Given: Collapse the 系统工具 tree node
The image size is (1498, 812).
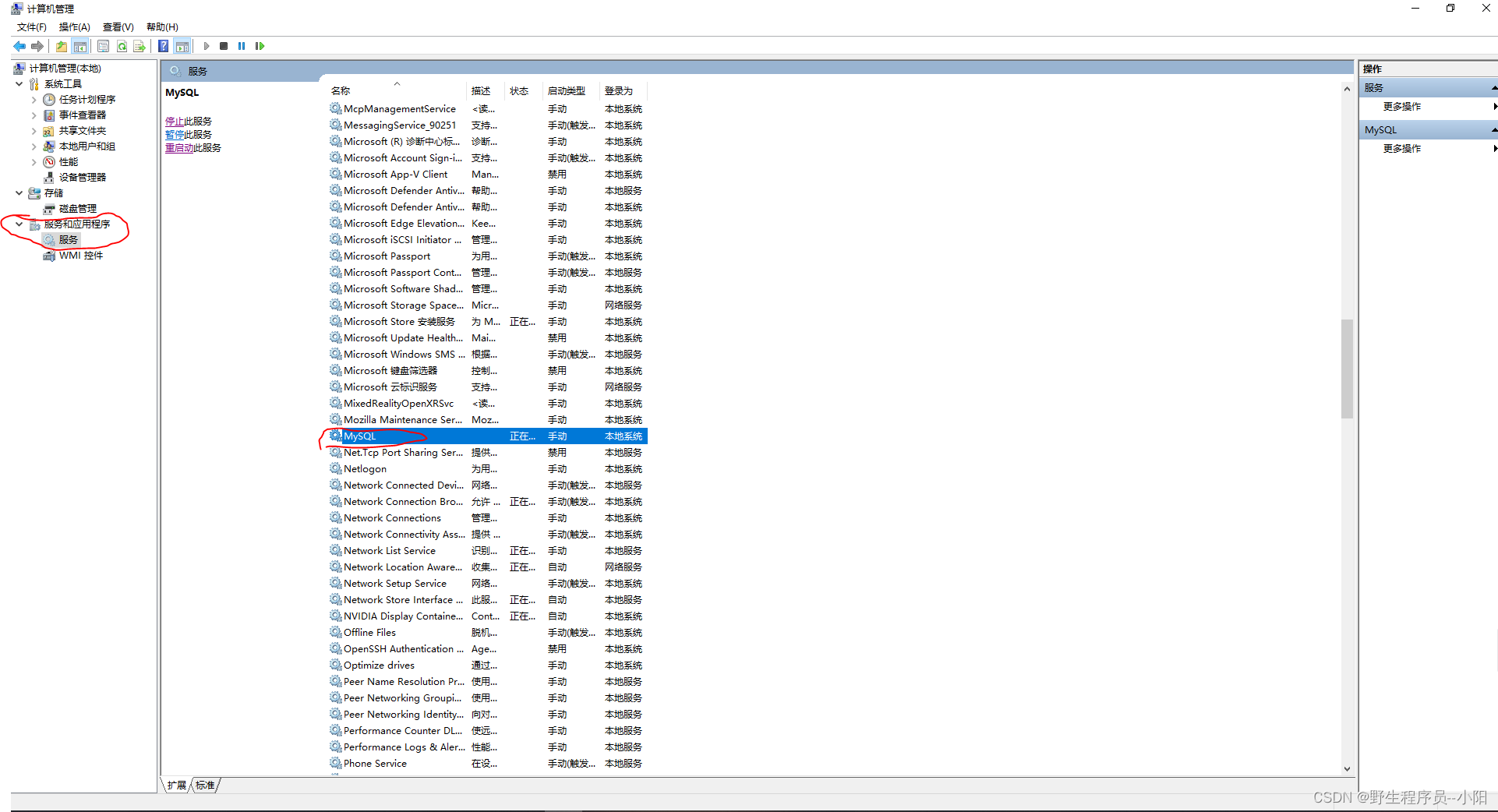Looking at the screenshot, I should [x=19, y=83].
